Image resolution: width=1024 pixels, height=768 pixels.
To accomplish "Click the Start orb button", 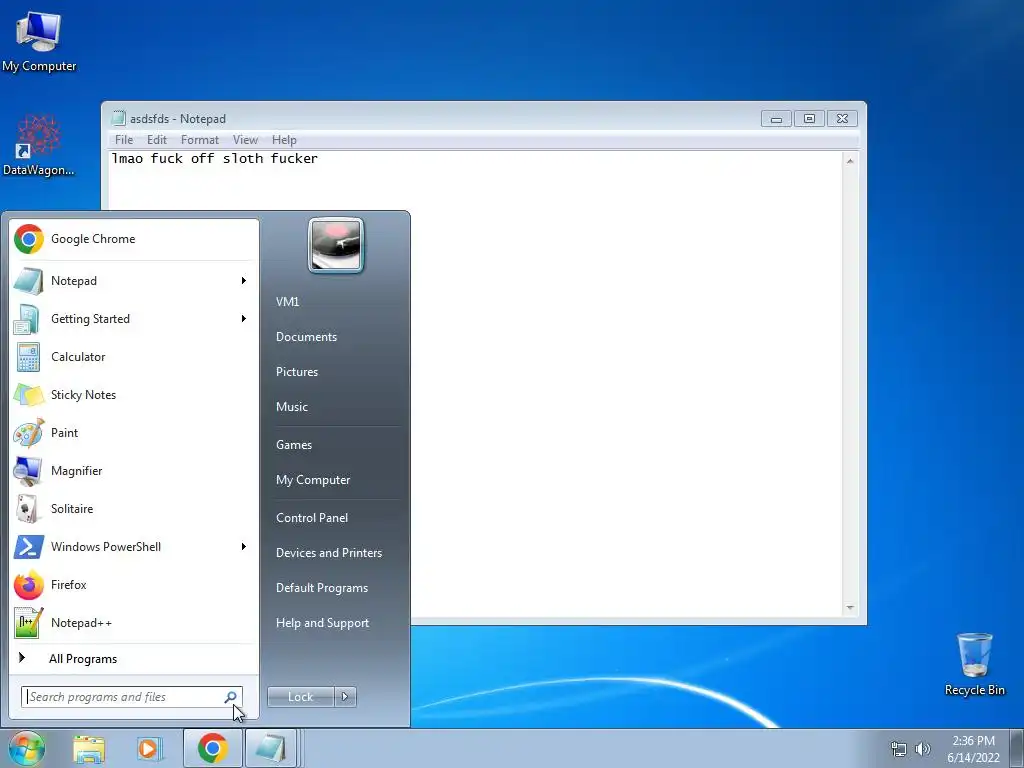I will coord(26,748).
